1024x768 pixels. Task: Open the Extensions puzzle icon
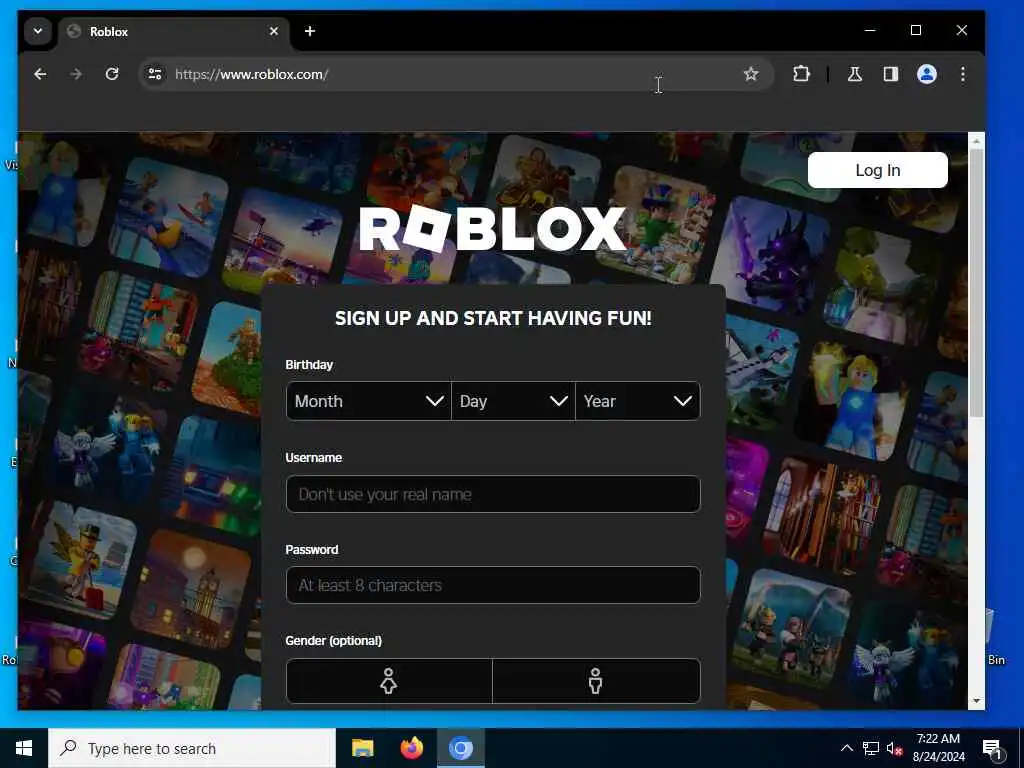tap(801, 74)
